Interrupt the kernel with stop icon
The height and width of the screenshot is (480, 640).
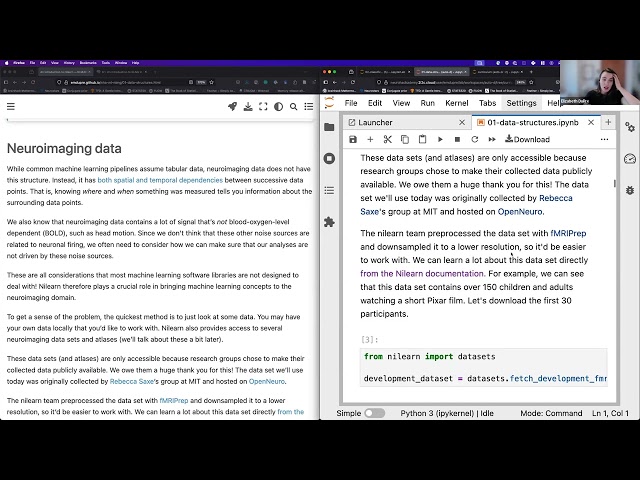(x=458, y=140)
